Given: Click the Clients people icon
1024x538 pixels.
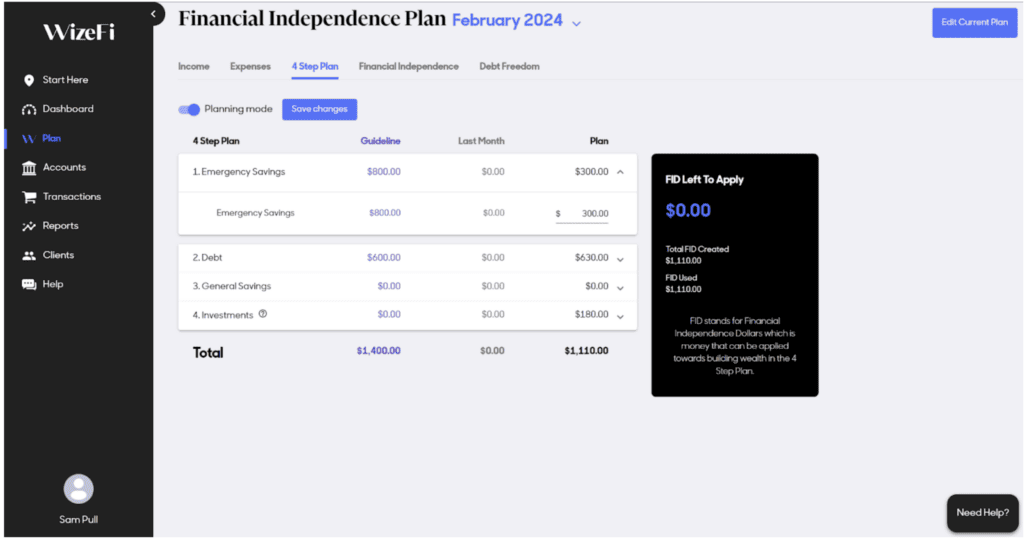Looking at the screenshot, I should 29,255.
